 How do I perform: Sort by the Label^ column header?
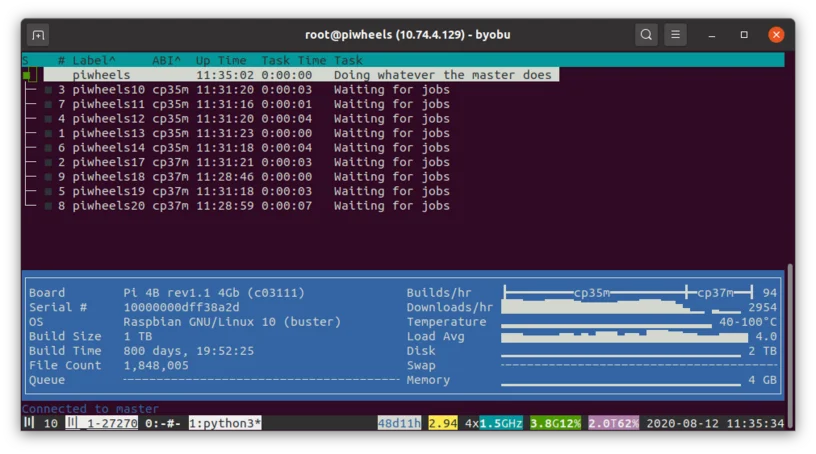pos(94,60)
